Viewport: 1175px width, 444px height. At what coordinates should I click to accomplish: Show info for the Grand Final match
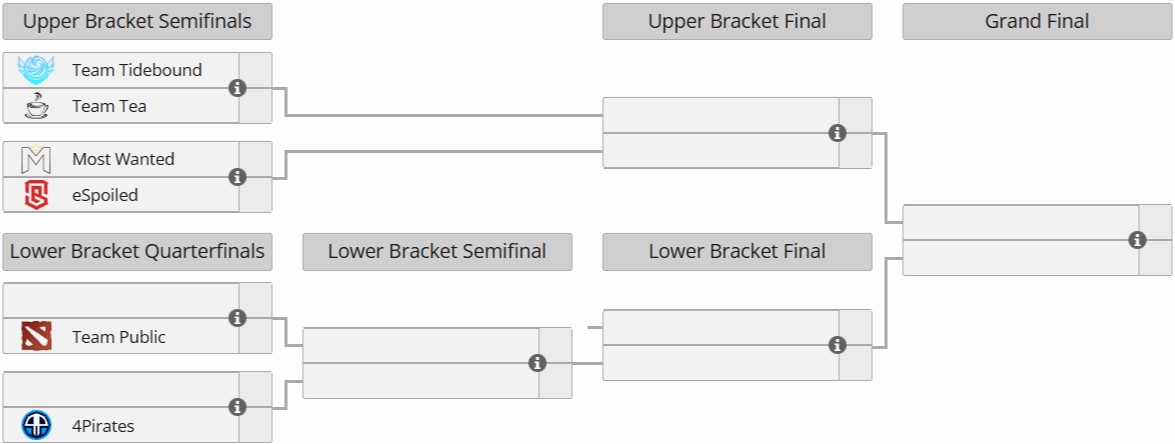(x=1137, y=240)
